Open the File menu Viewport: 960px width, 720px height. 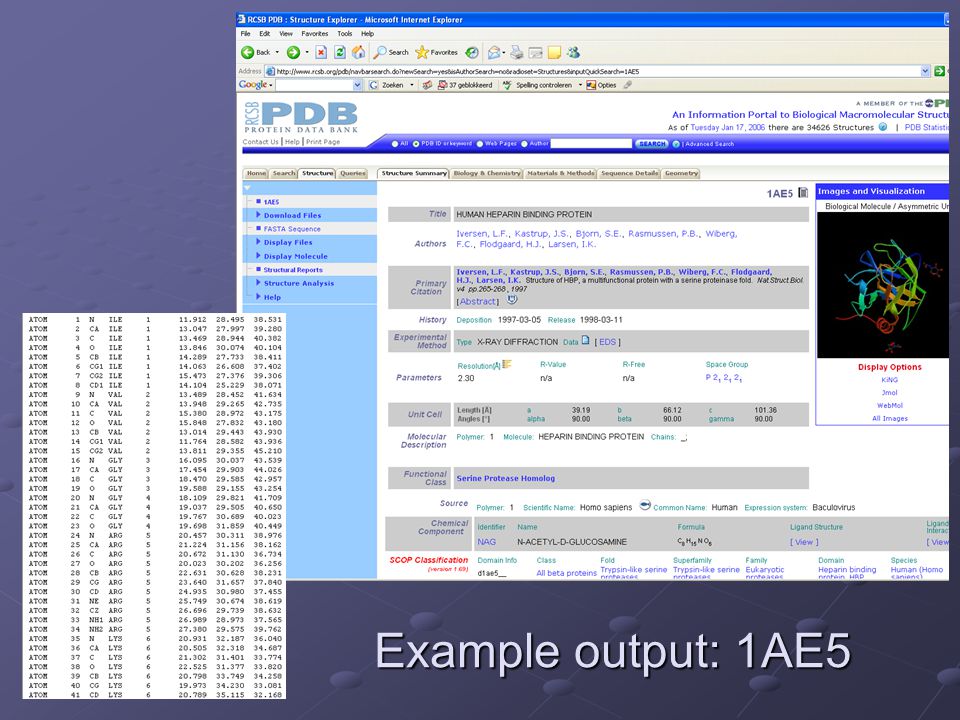tap(246, 34)
